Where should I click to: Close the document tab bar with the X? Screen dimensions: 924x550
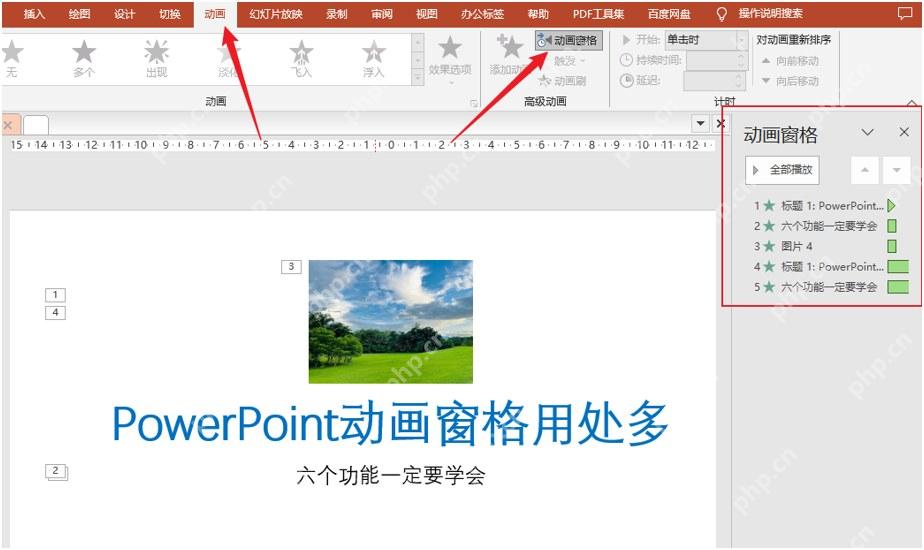(x=720, y=123)
